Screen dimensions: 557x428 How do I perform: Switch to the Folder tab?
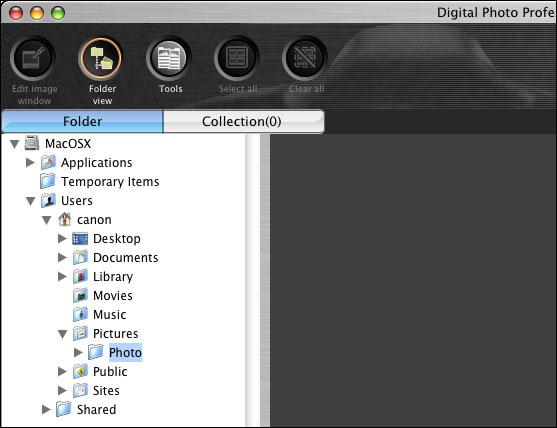82,121
